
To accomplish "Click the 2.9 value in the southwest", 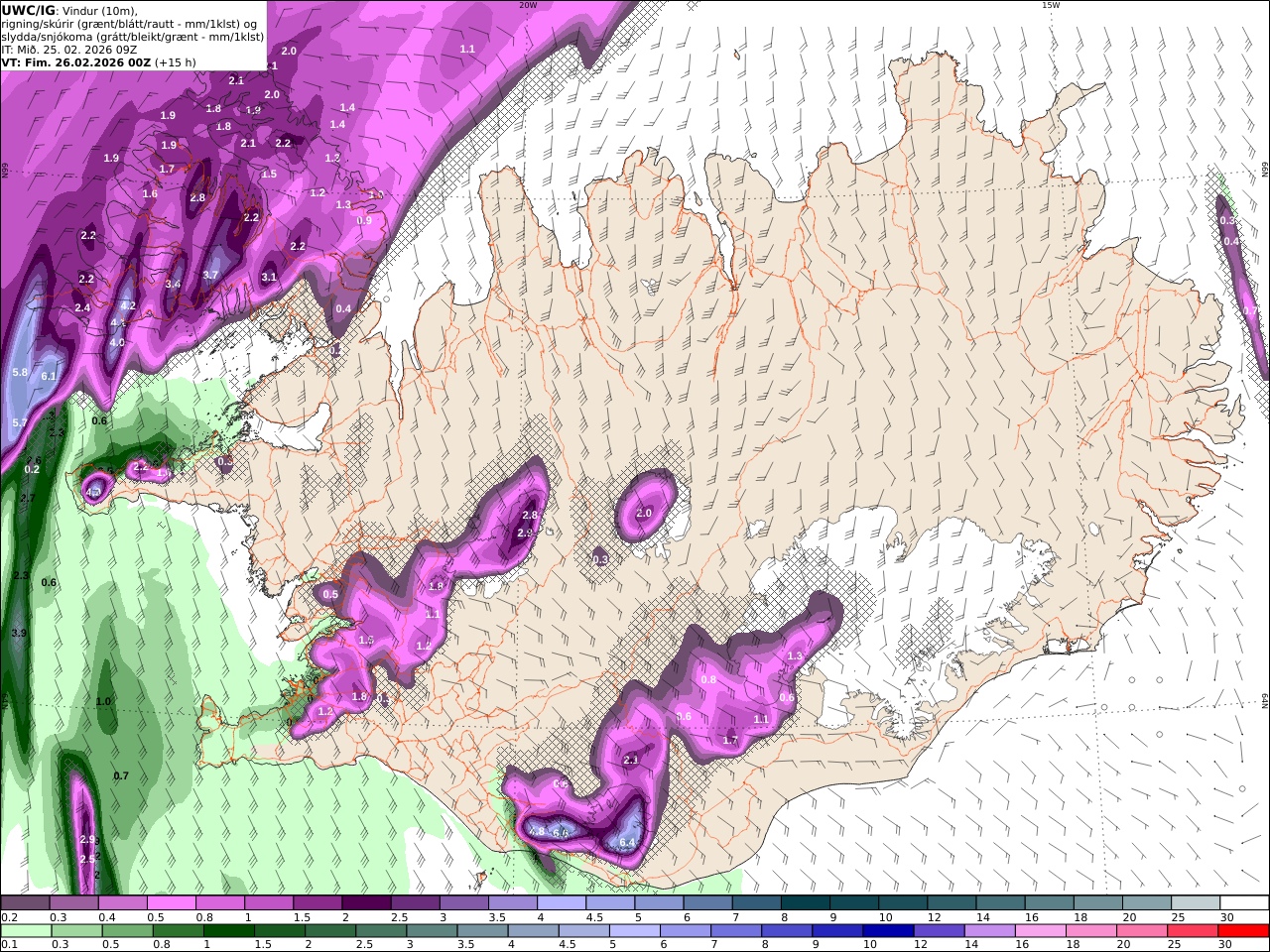I will pyautogui.click(x=87, y=839).
